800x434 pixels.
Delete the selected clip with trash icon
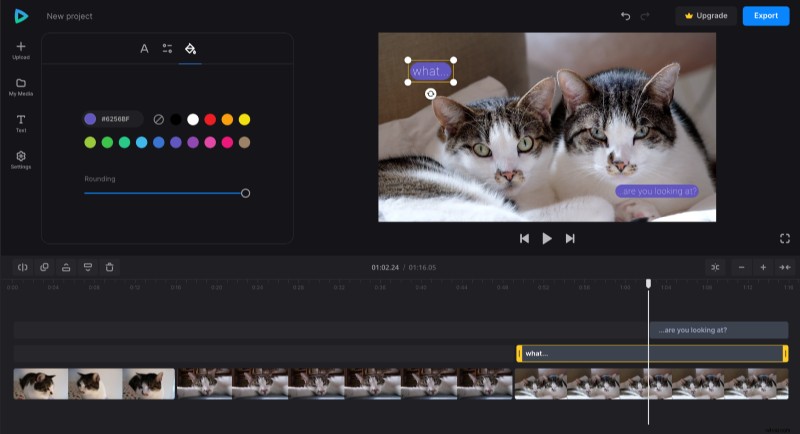pyautogui.click(x=109, y=267)
